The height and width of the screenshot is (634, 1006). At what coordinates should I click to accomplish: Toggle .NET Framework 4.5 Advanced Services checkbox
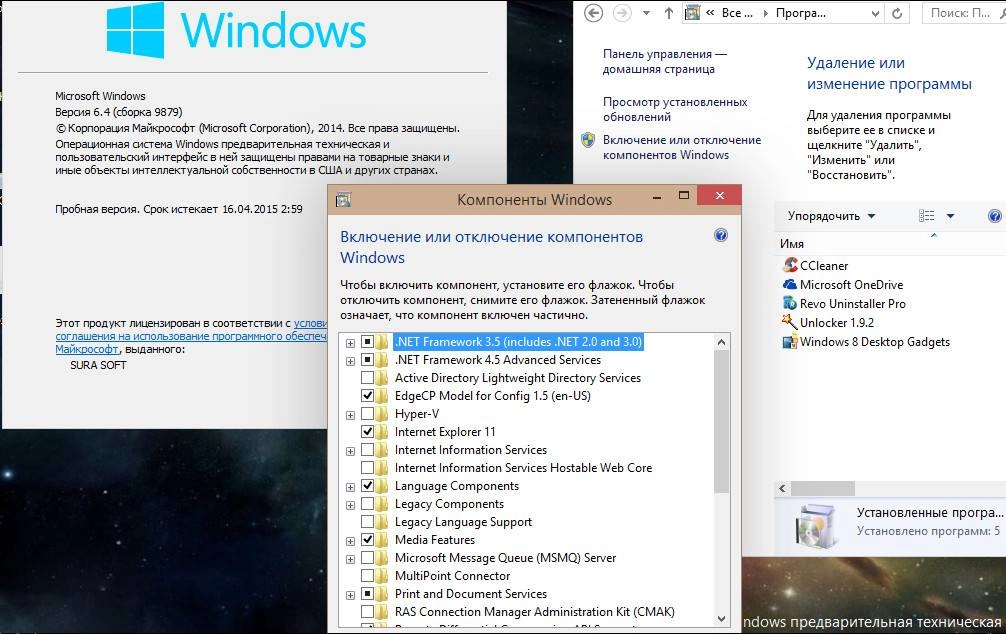coord(368,359)
